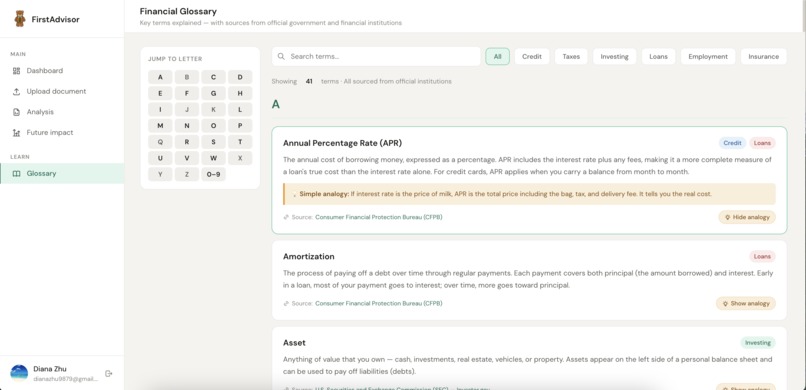Show analogy for Amortization
Image resolution: width=806 pixels, height=390 pixels.
(746, 304)
